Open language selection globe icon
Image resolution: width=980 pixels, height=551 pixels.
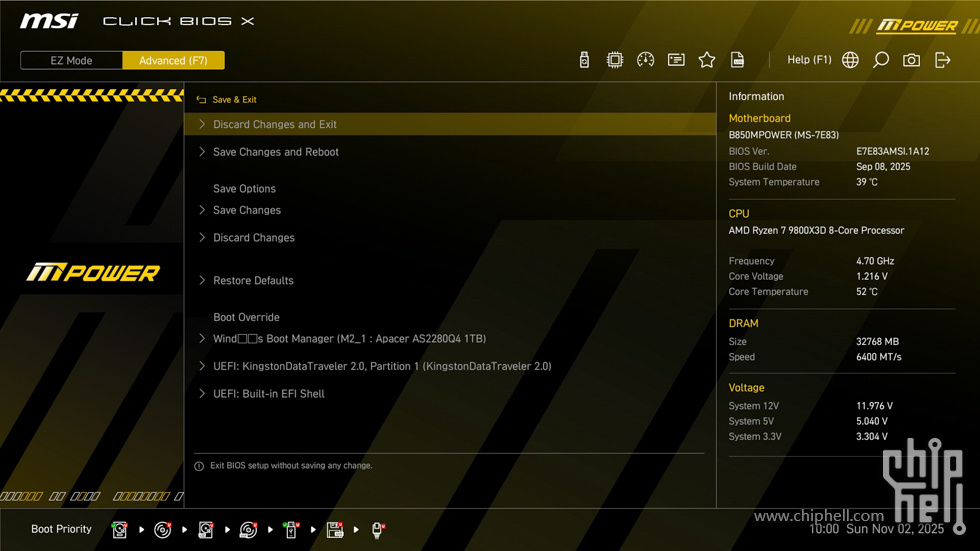[x=850, y=60]
